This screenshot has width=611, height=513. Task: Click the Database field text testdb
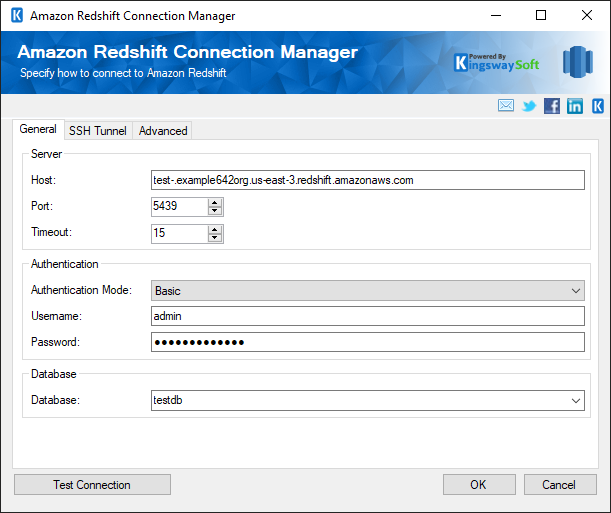point(168,400)
